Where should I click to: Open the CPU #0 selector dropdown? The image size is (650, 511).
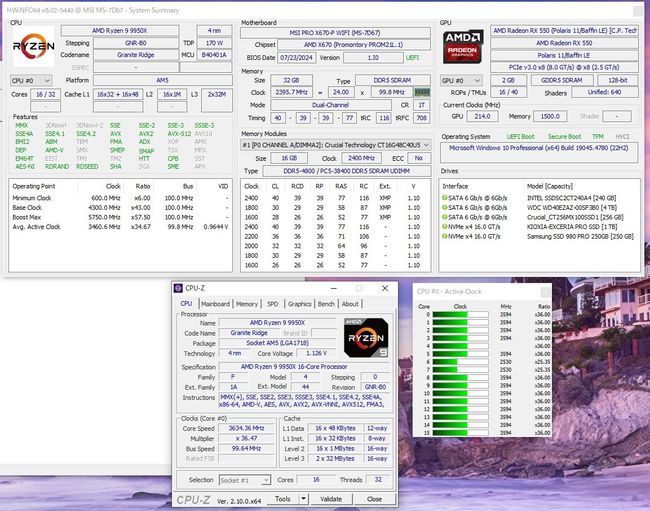[x=31, y=80]
